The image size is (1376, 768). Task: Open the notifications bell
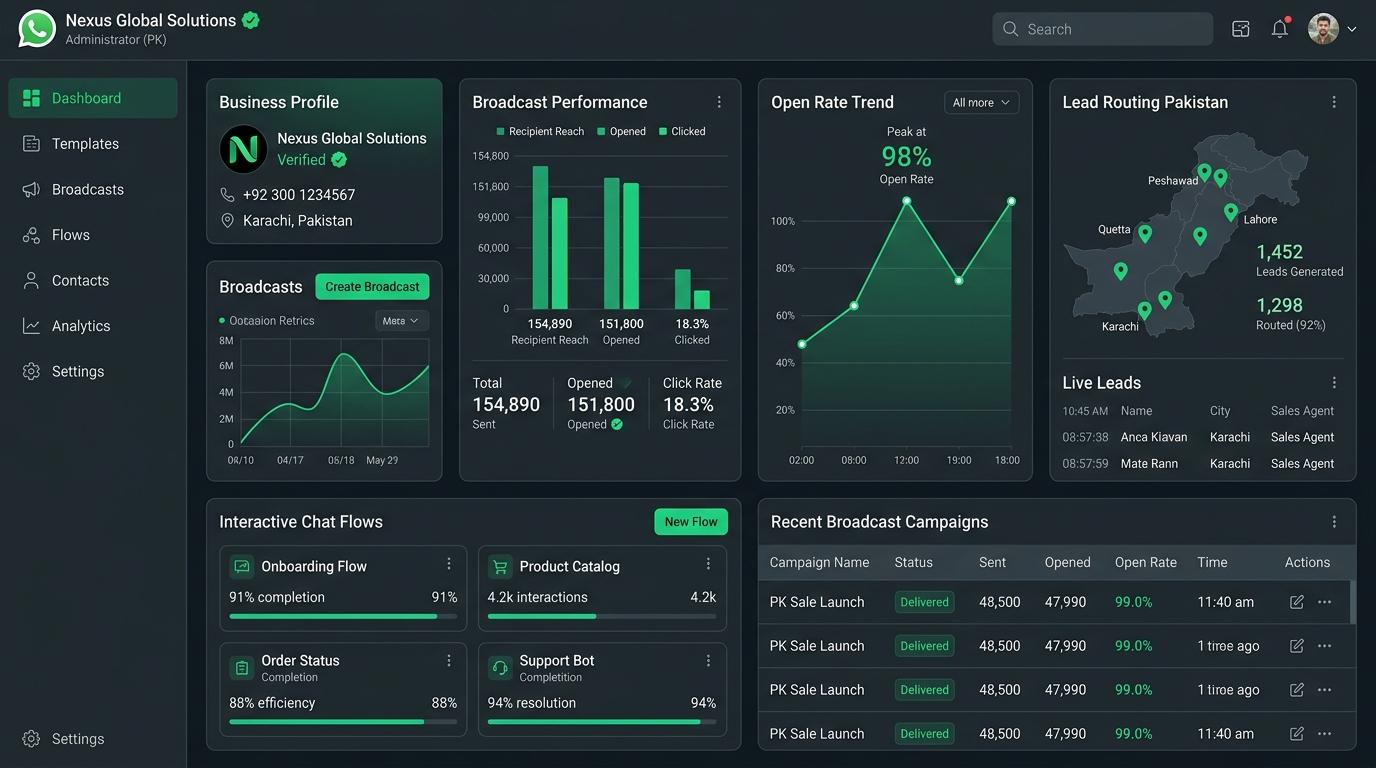[1280, 29]
